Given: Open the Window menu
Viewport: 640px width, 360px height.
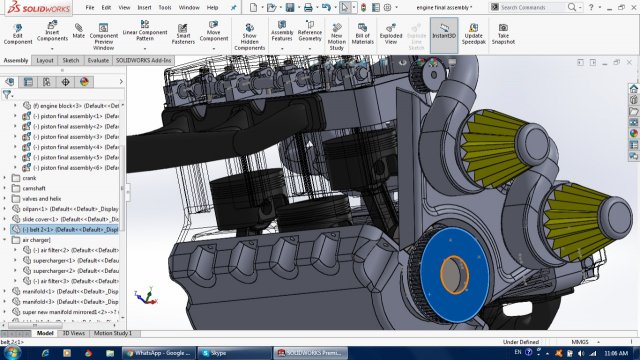Looking at the screenshot, I should (x=189, y=7).
